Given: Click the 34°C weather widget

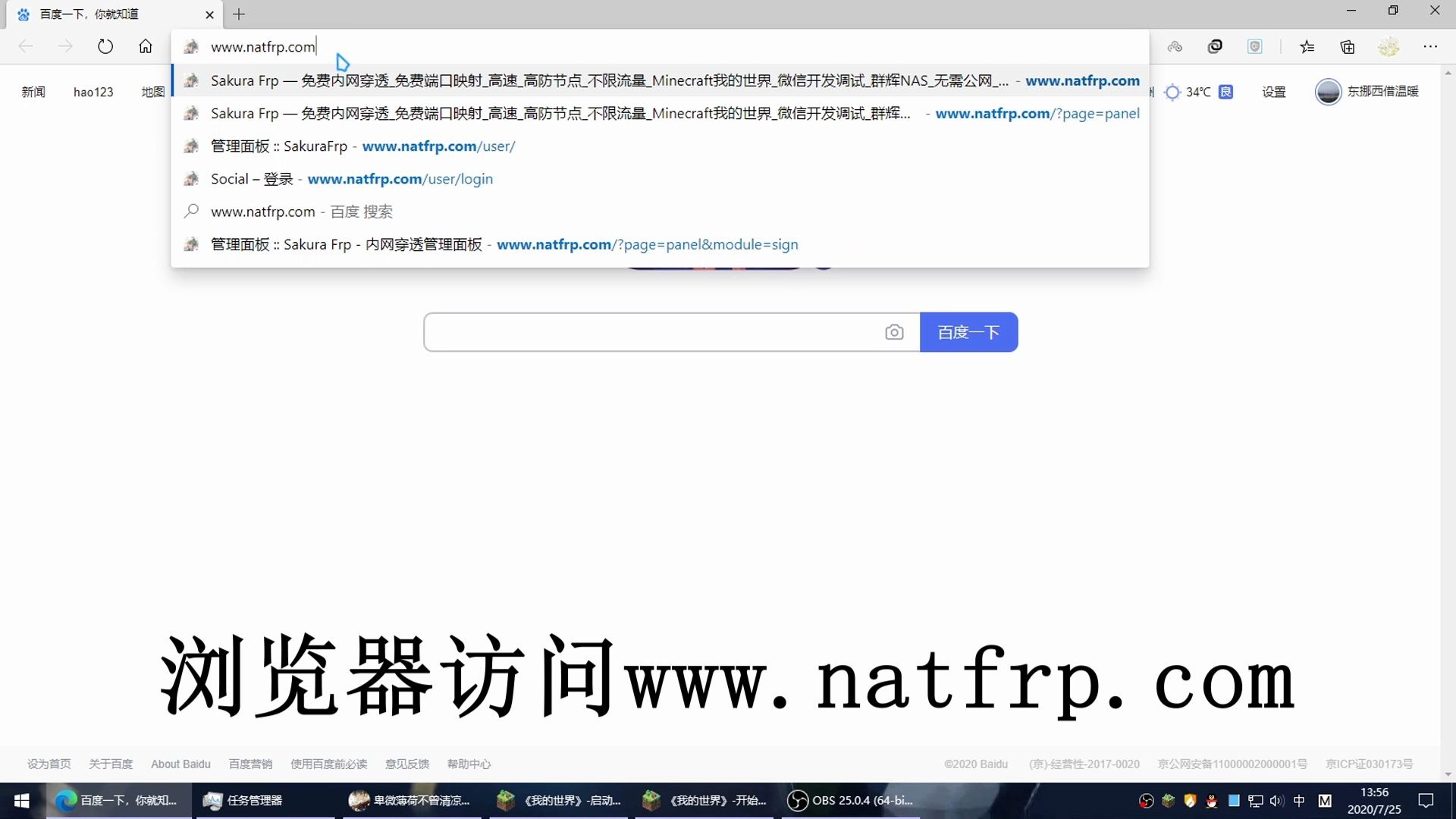Looking at the screenshot, I should (x=1188, y=92).
